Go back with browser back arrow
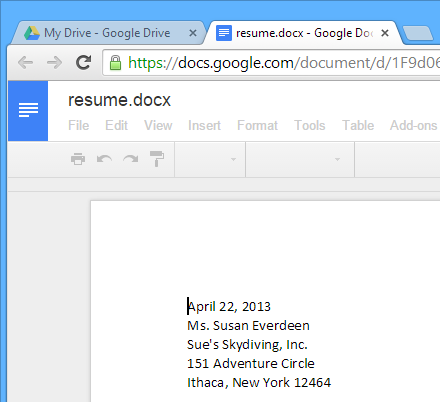Viewport: 440px width, 402px height. 26,62
